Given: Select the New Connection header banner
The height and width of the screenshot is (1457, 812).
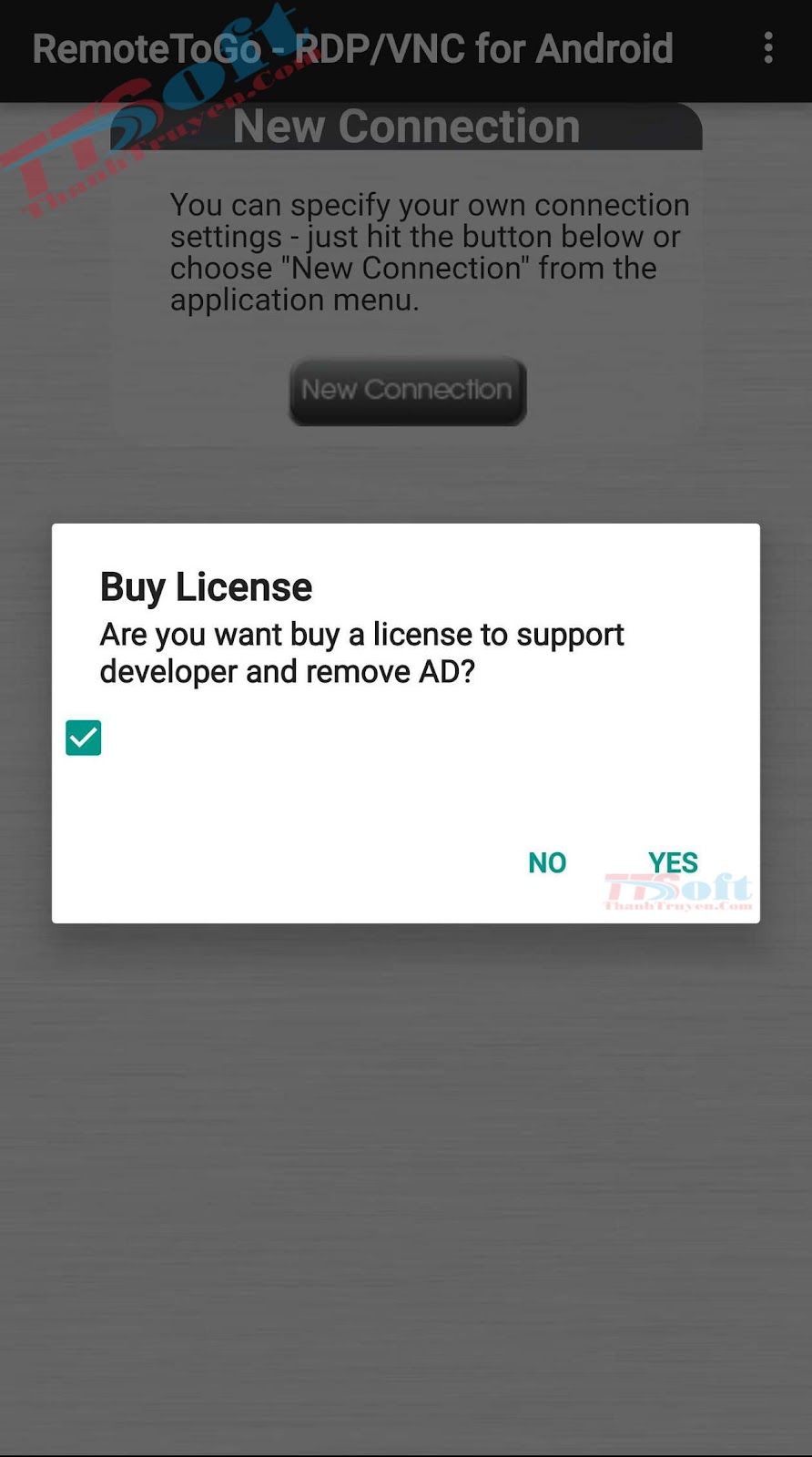Looking at the screenshot, I should 406,127.
